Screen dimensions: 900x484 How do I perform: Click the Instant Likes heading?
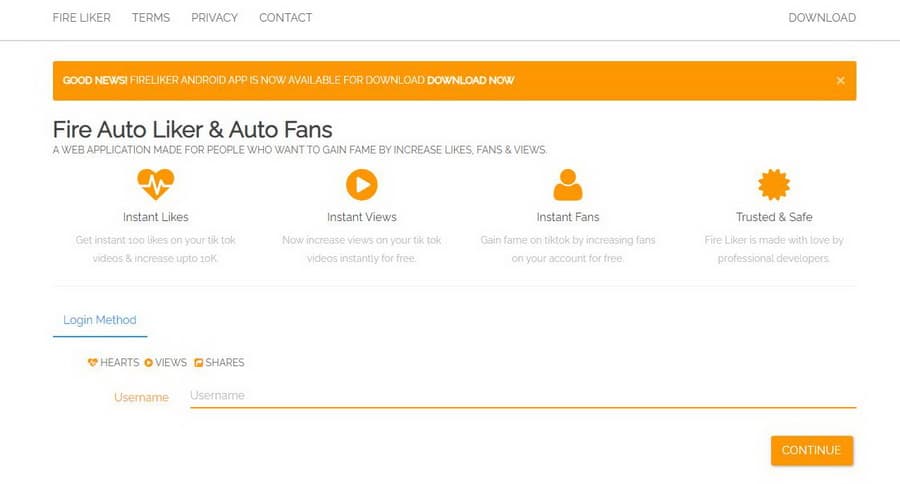pyautogui.click(x=156, y=217)
